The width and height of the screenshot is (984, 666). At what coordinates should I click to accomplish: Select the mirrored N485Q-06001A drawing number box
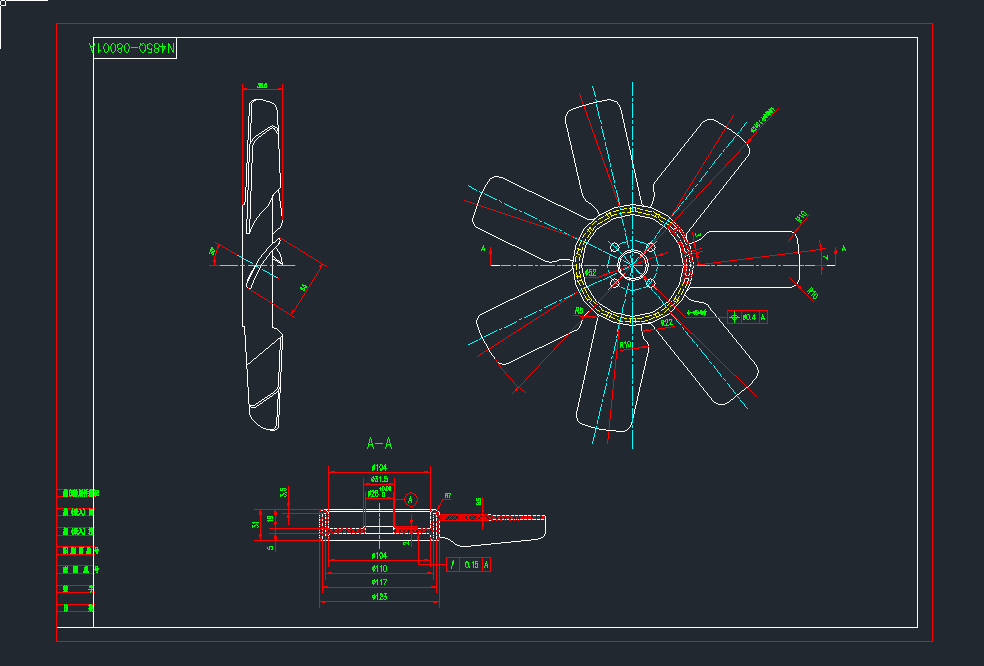[x=133, y=48]
